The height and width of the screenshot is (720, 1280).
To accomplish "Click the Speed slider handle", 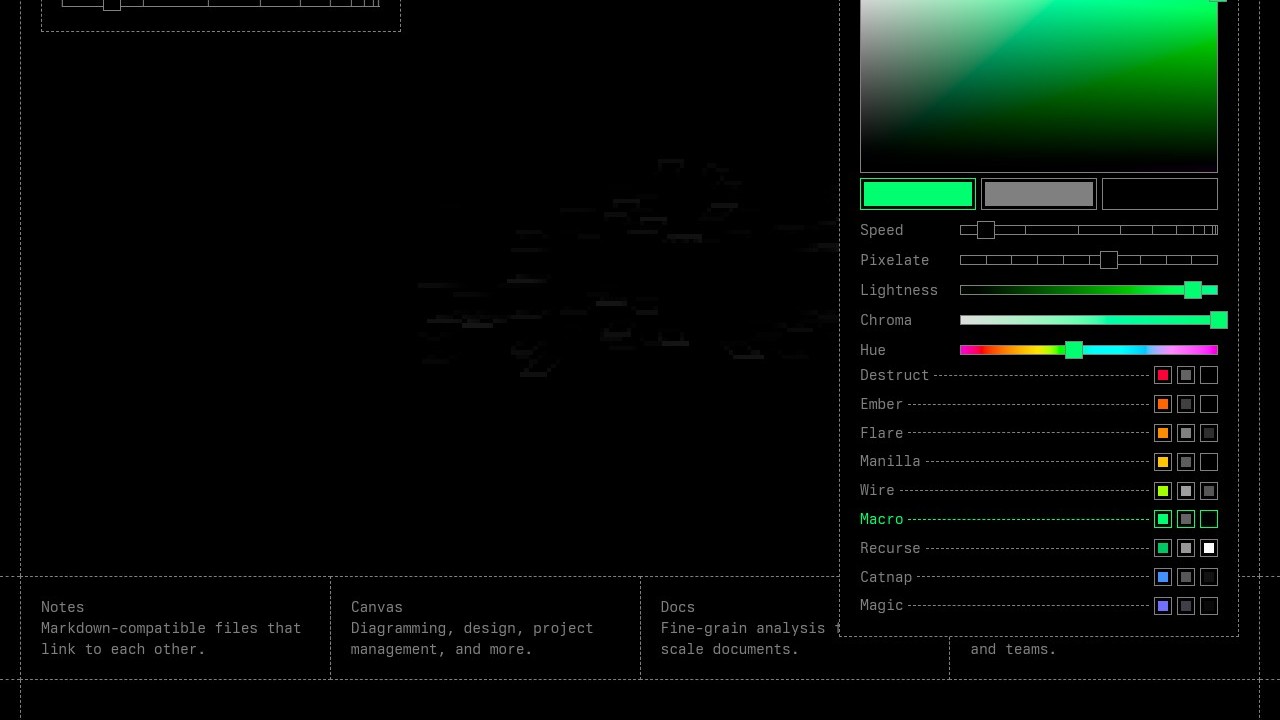I will (985, 230).
